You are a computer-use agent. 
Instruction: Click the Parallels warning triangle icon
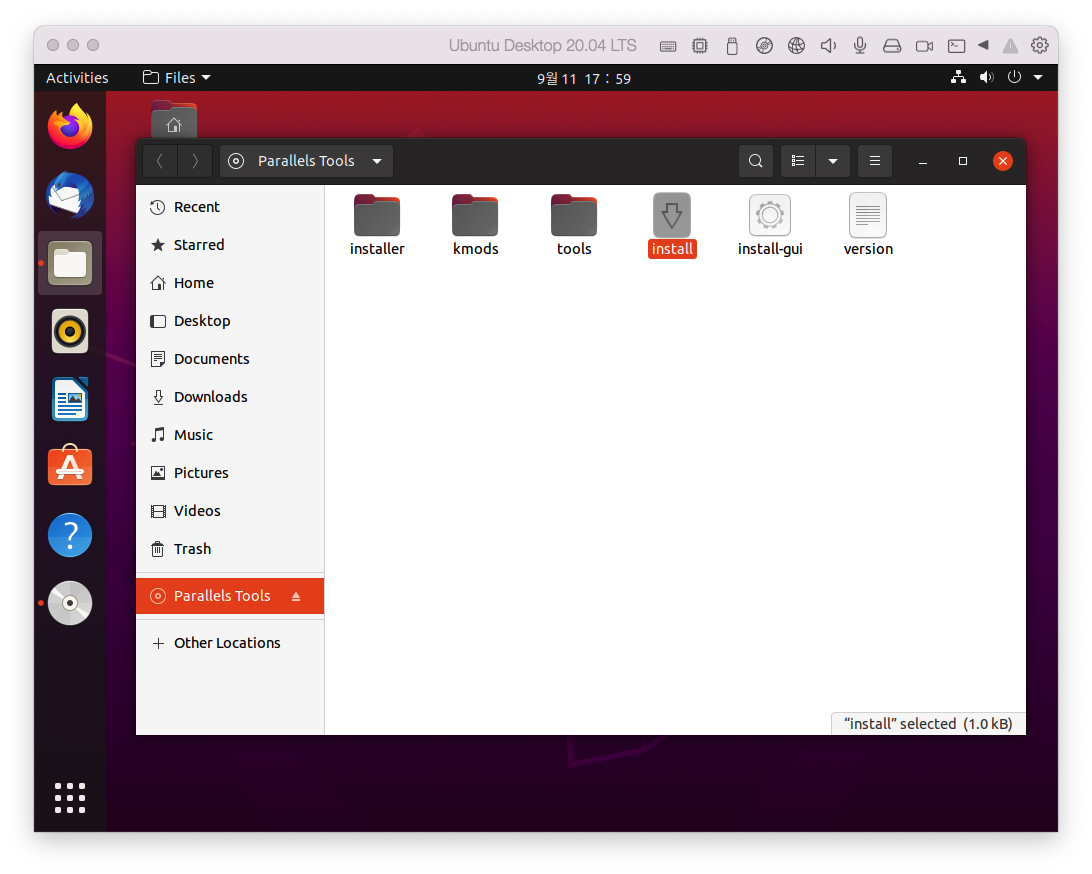(x=1011, y=46)
